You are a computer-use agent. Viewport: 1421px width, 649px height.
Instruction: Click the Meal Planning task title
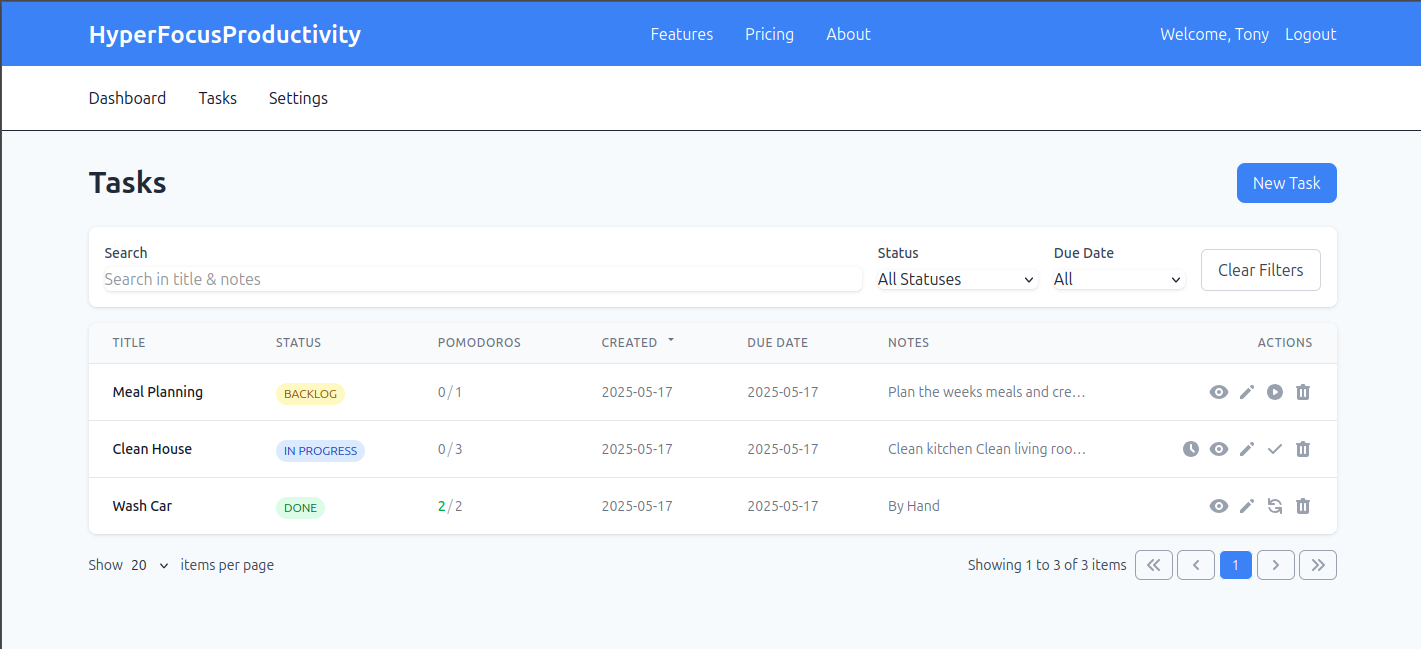(158, 392)
